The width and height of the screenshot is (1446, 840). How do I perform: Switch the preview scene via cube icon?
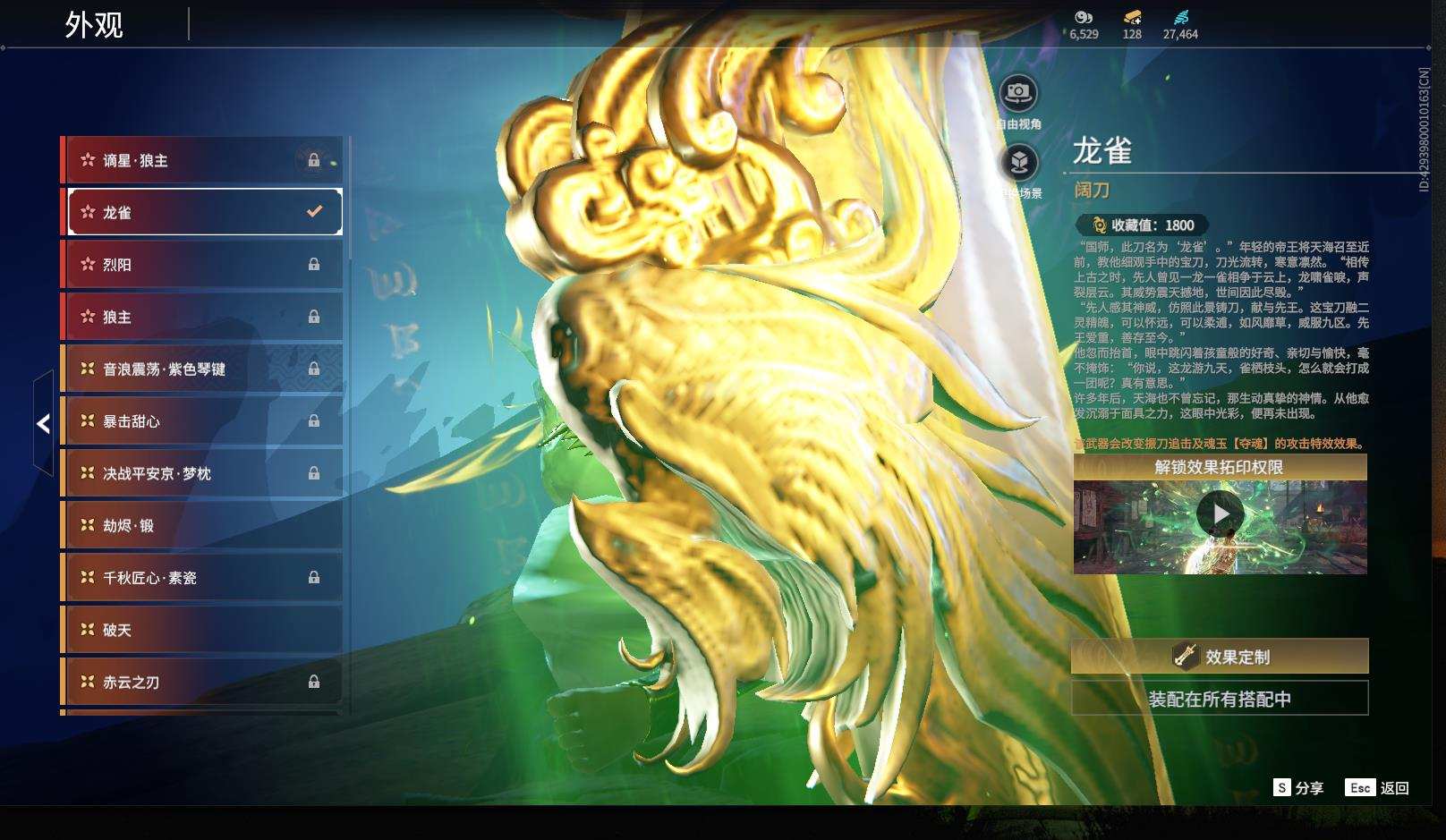1018,162
